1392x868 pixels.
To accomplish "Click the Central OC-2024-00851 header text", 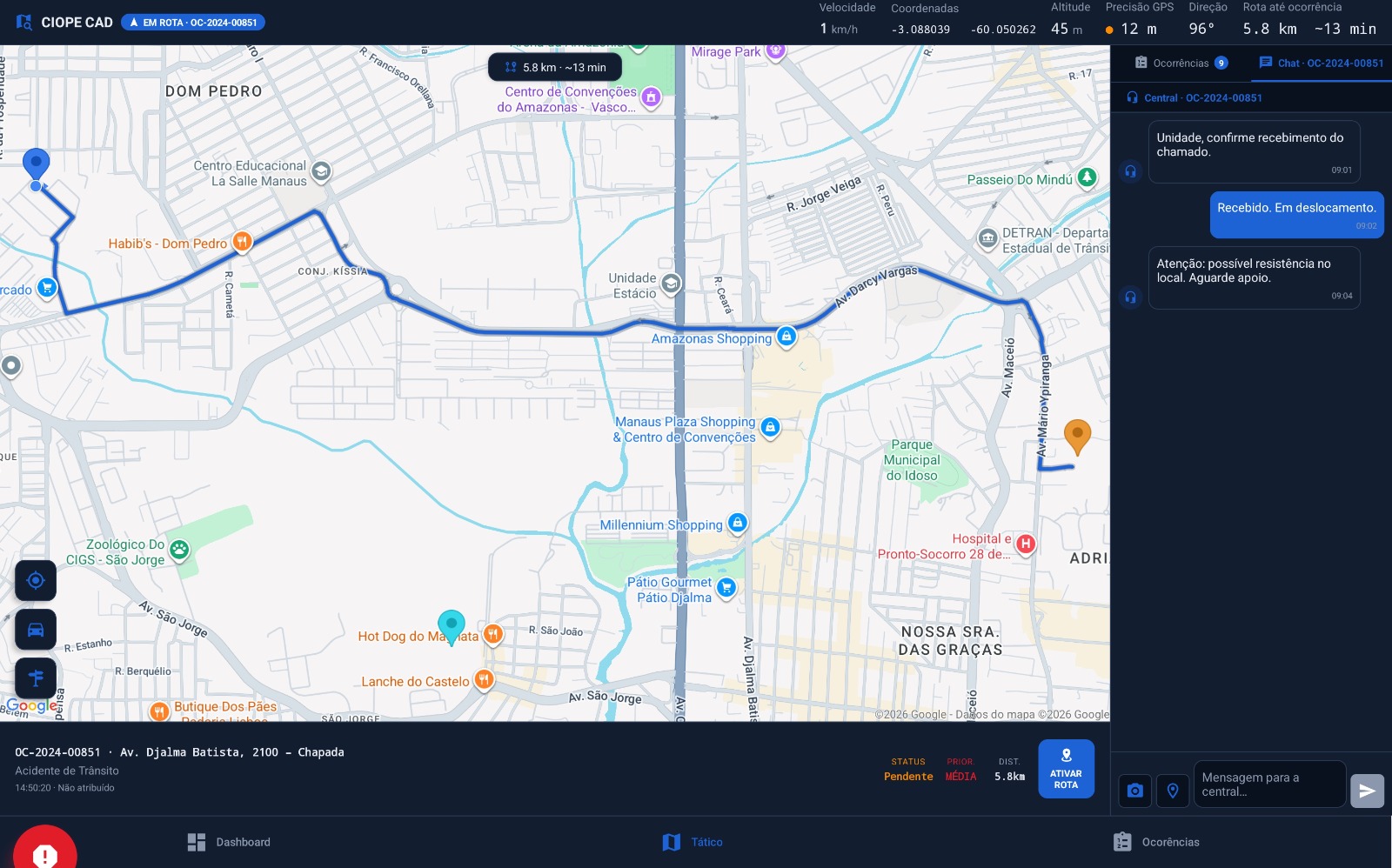I will pyautogui.click(x=1203, y=97).
